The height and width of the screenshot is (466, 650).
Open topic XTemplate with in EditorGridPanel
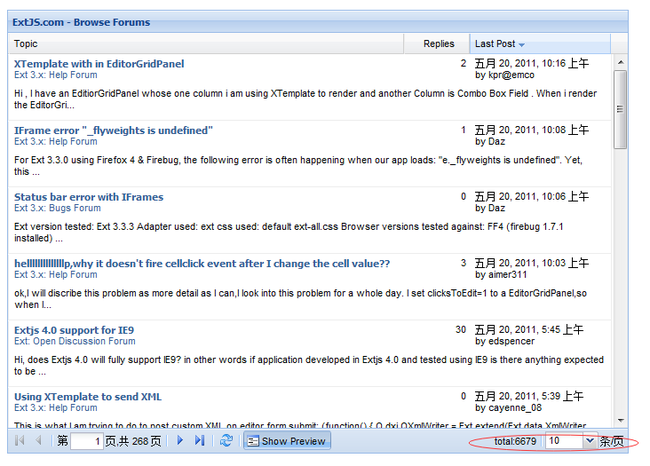click(x=99, y=64)
